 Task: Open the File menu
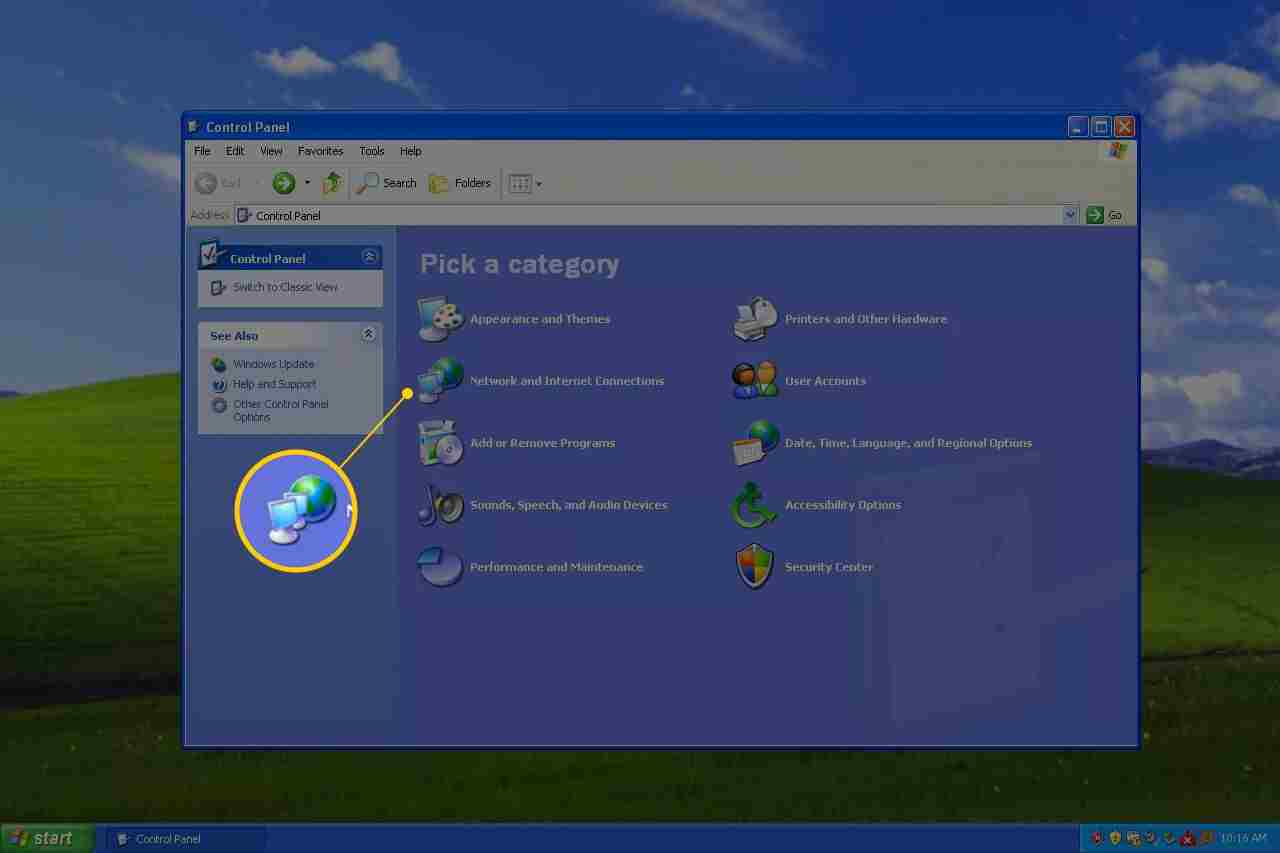click(202, 151)
